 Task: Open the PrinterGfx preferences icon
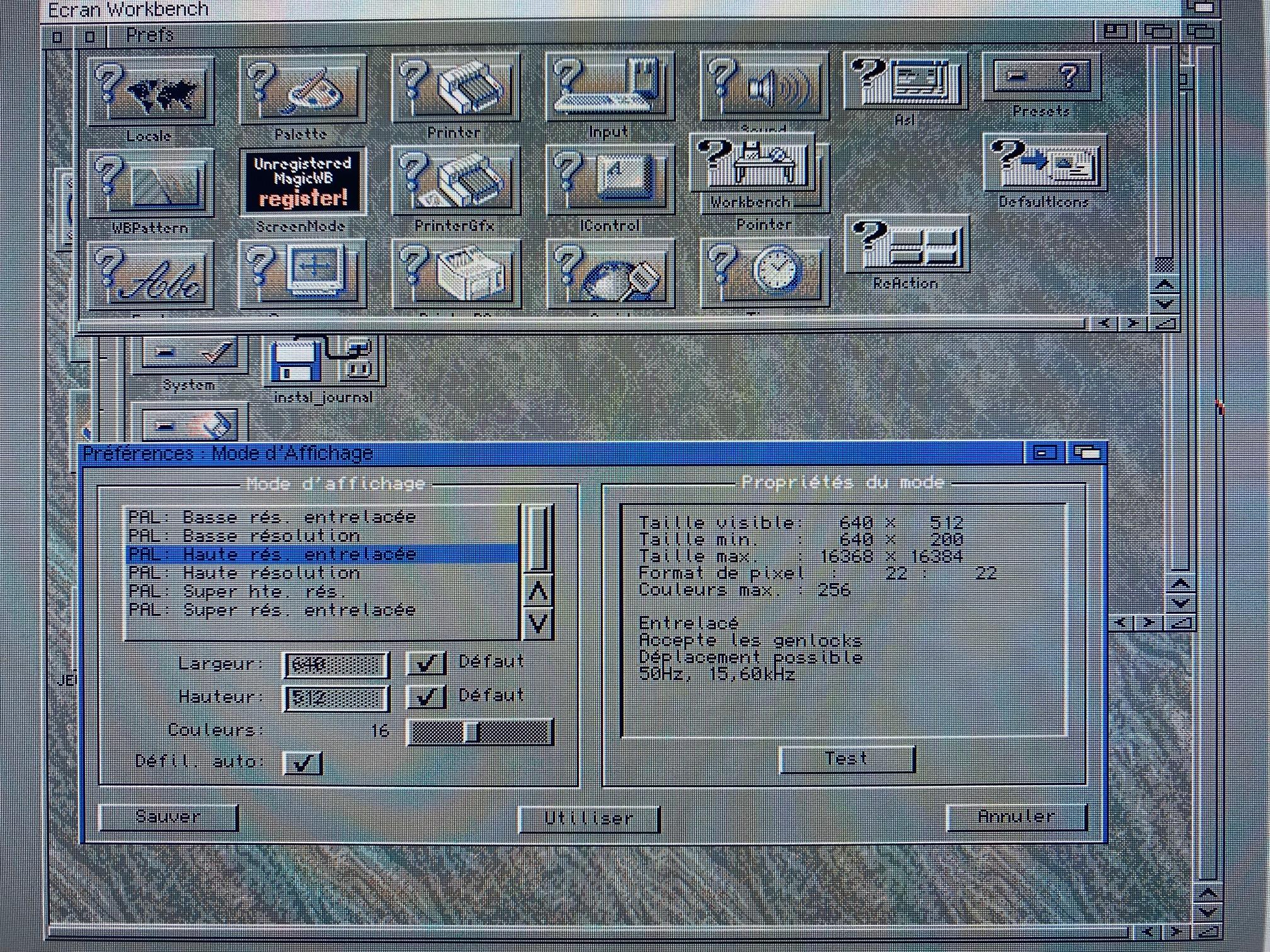(455, 181)
